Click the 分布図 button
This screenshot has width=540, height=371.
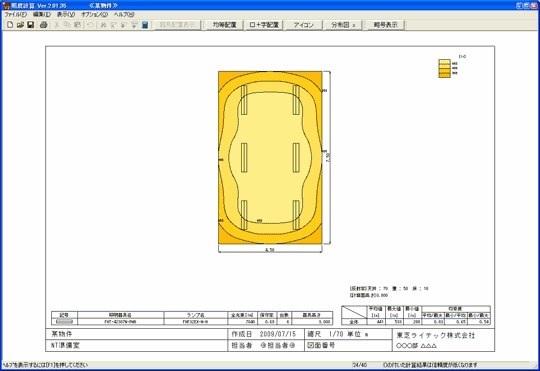(x=343, y=25)
